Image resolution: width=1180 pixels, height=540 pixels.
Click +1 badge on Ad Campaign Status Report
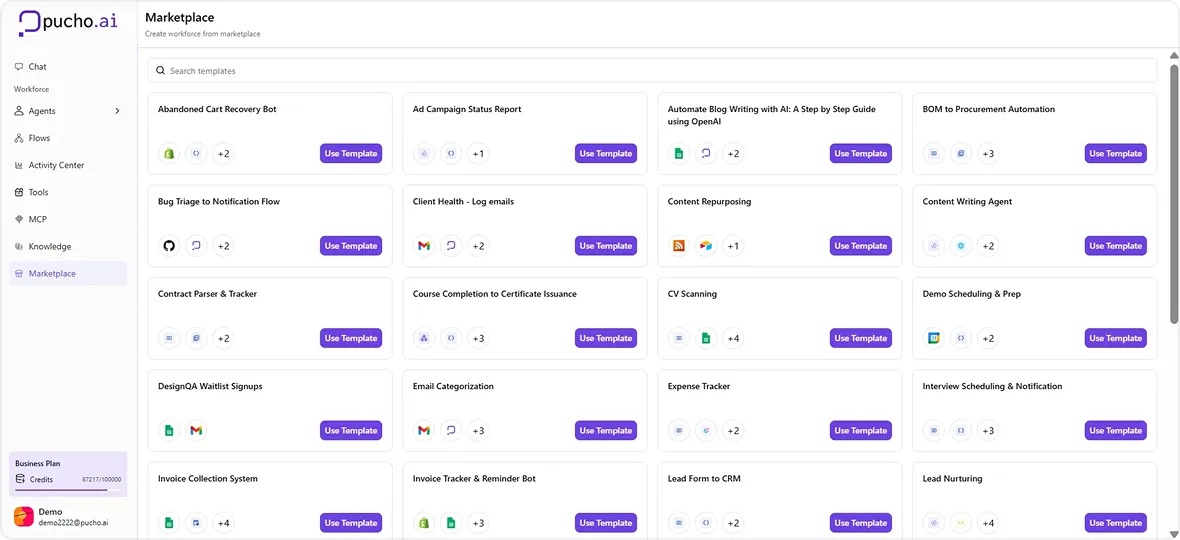[478, 153]
